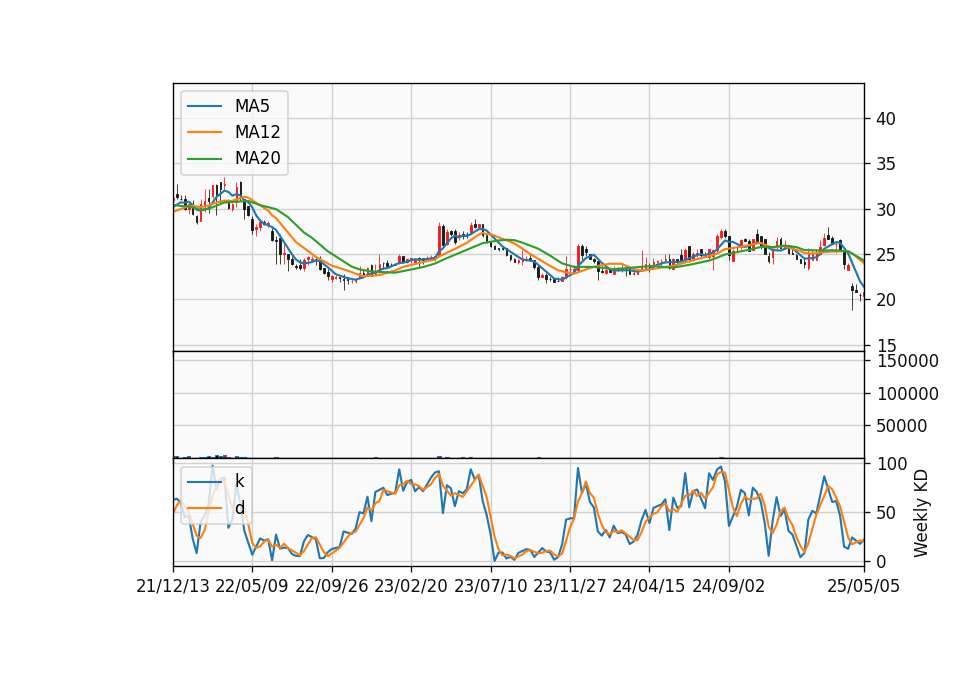Click the d legend label
The image size is (960, 690).
(x=239, y=508)
